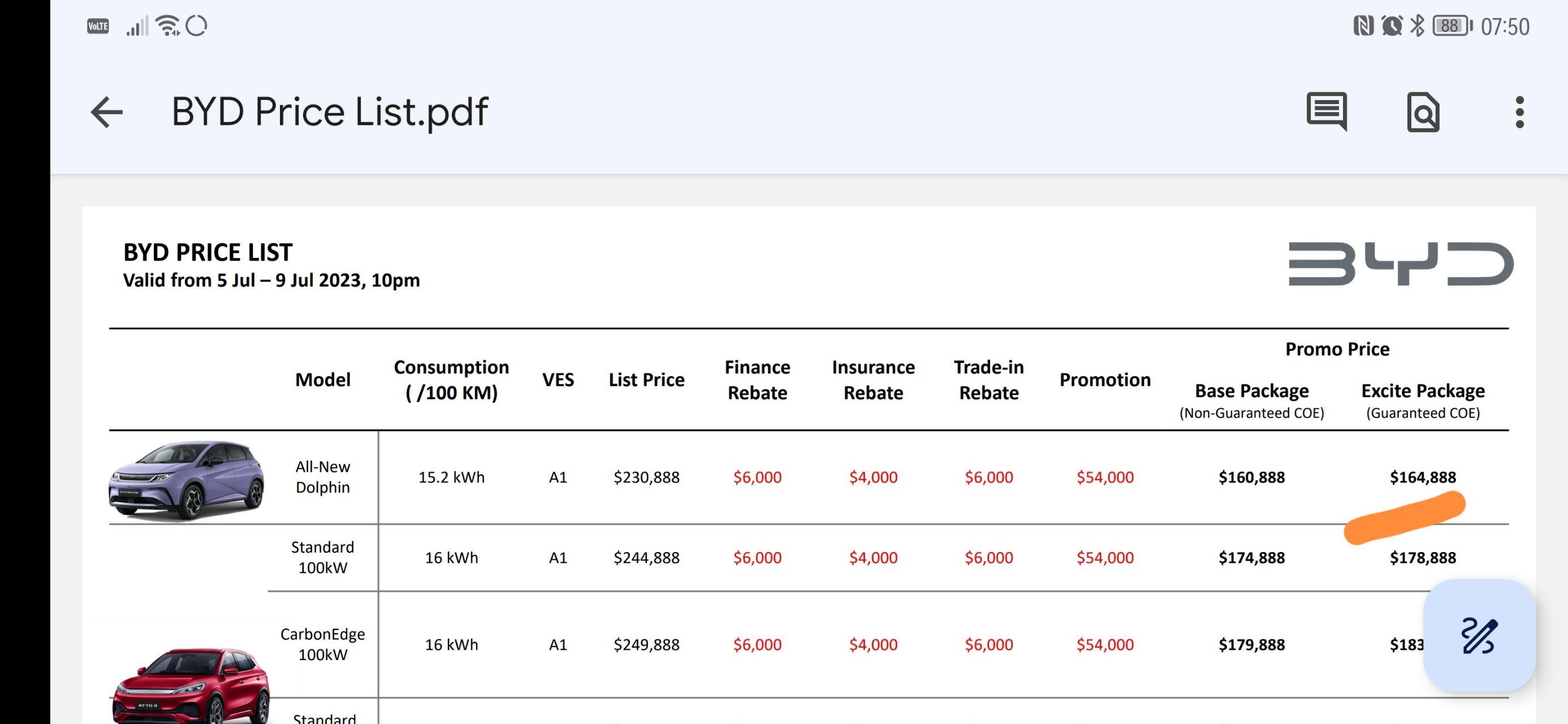The width and height of the screenshot is (1568, 724).
Task: Tap Standard 100kW row '$54,000' promotion
Action: pos(1105,557)
